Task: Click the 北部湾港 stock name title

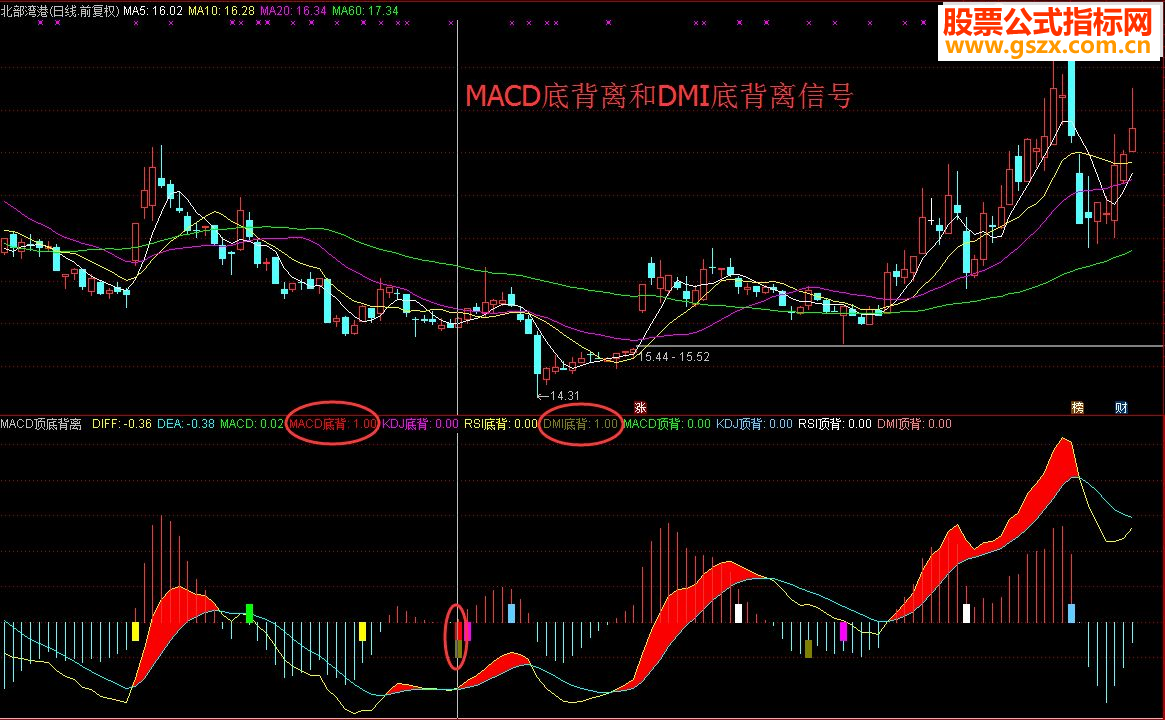Action: [x=28, y=8]
